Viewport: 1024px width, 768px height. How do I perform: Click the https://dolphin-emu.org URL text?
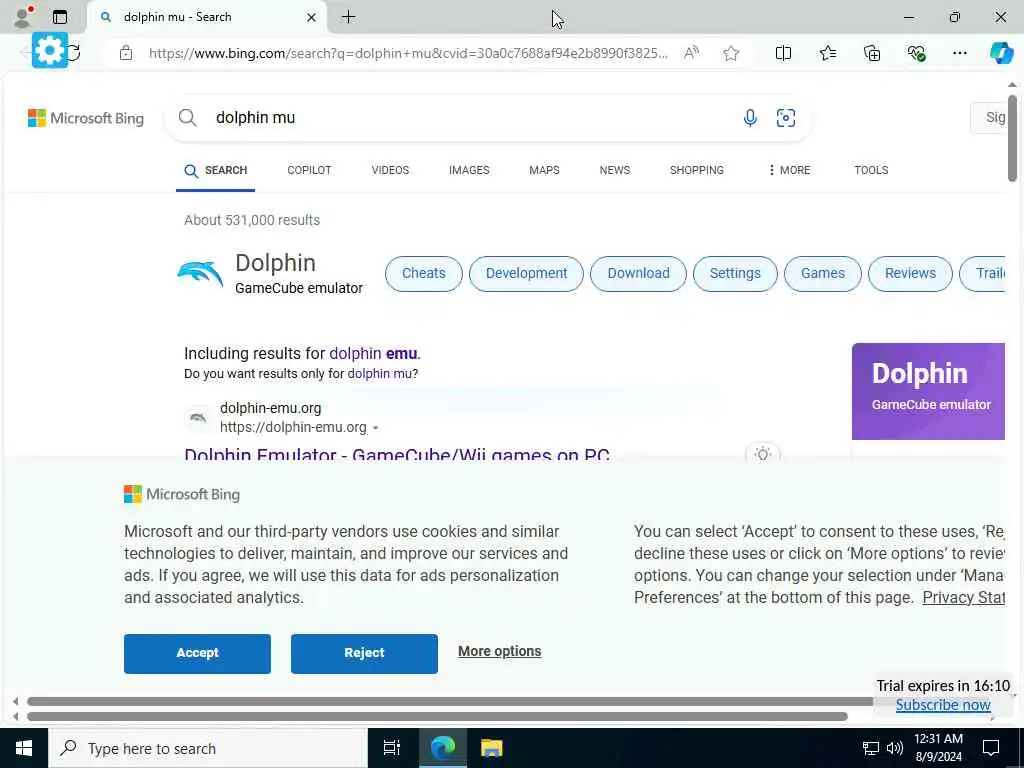tap(293, 427)
